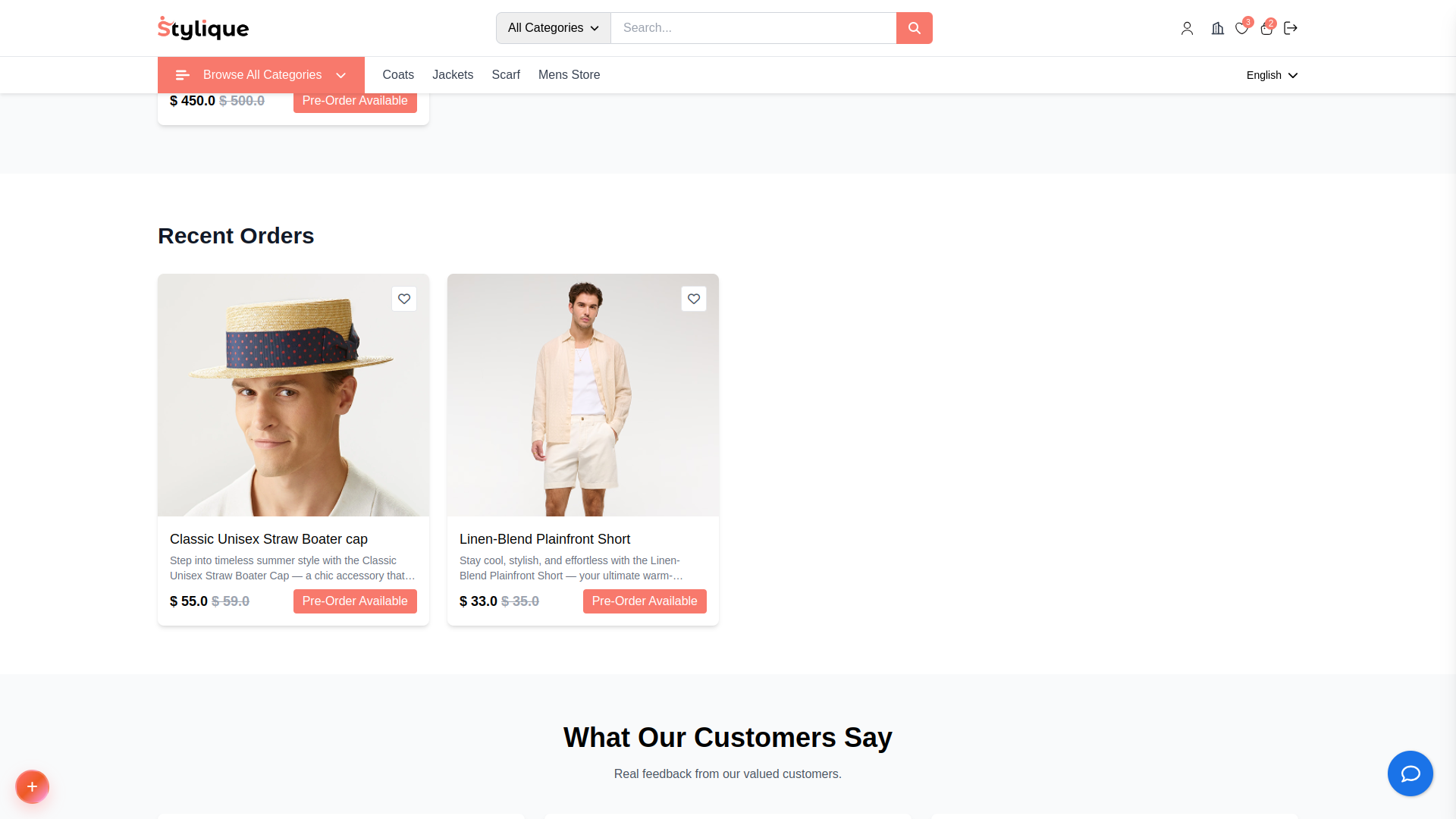Viewport: 1456px width, 819px height.
Task: Click Pre-Order Available on Straw Boater cap
Action: pyautogui.click(x=355, y=601)
